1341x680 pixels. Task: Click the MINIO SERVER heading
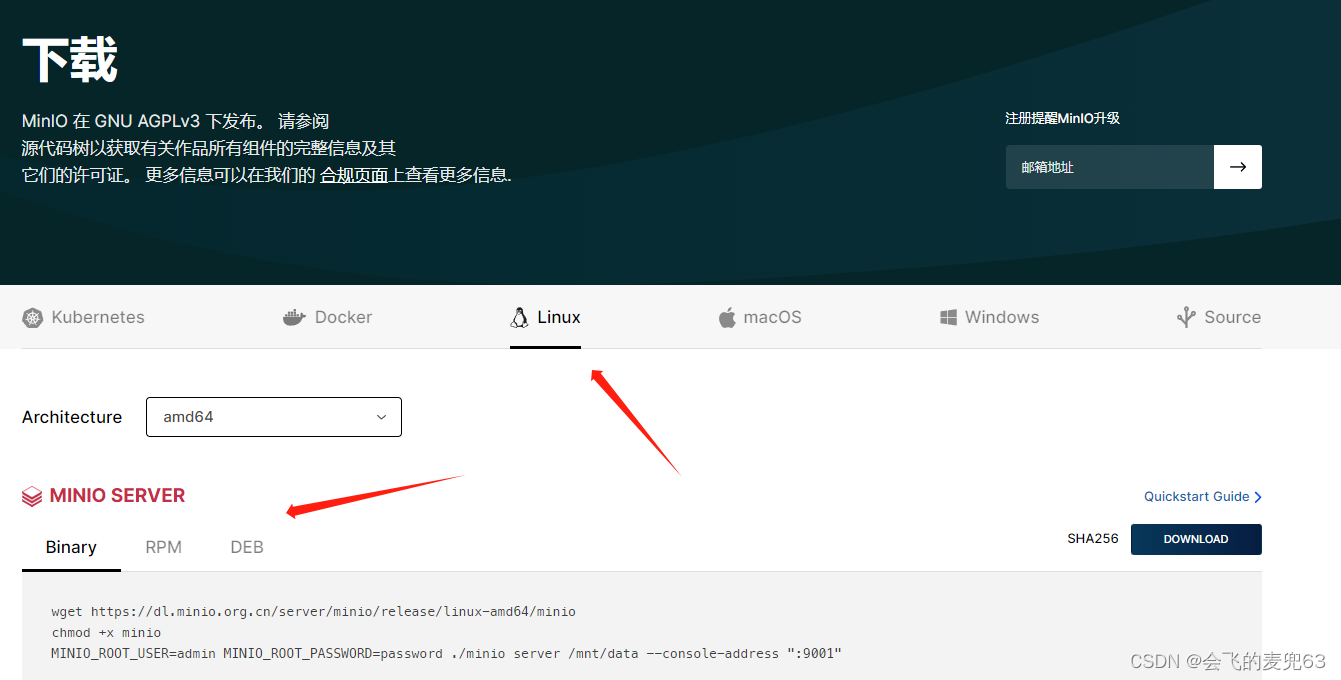pyautogui.click(x=117, y=496)
